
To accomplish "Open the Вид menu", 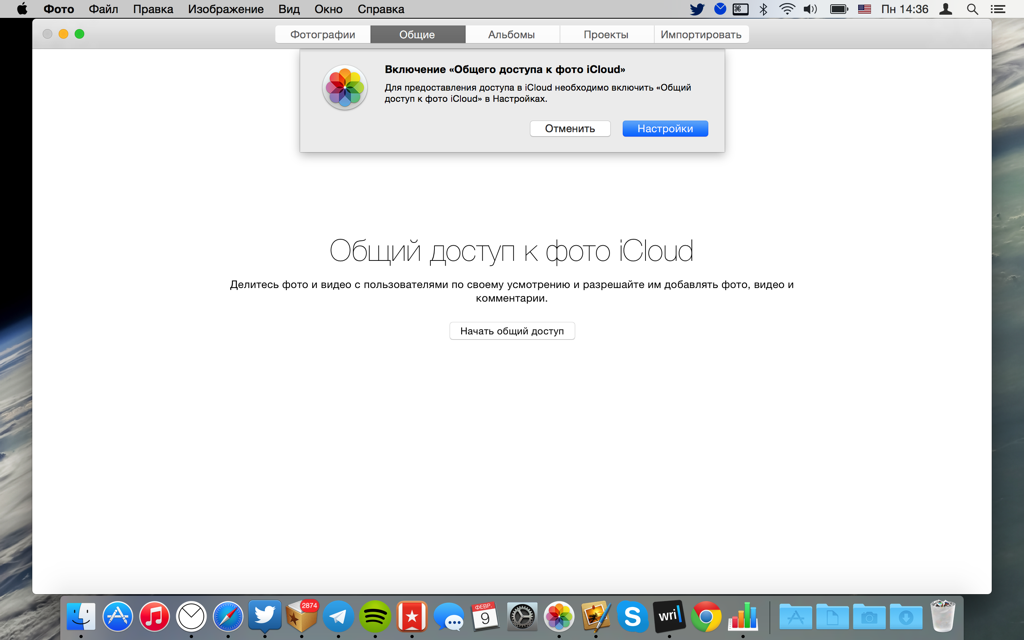I will [x=289, y=9].
